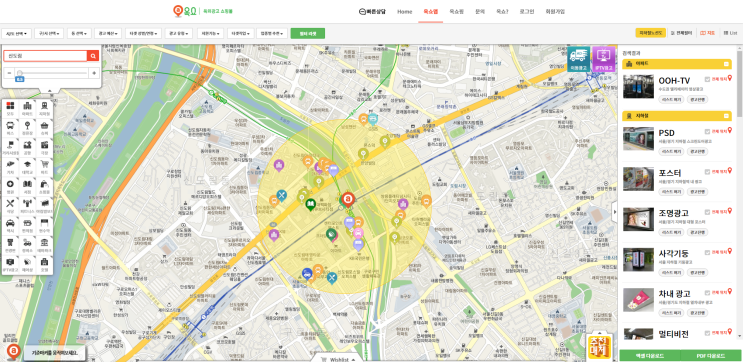Open the Home menu item
This screenshot has width=743, height=362.
tap(405, 11)
